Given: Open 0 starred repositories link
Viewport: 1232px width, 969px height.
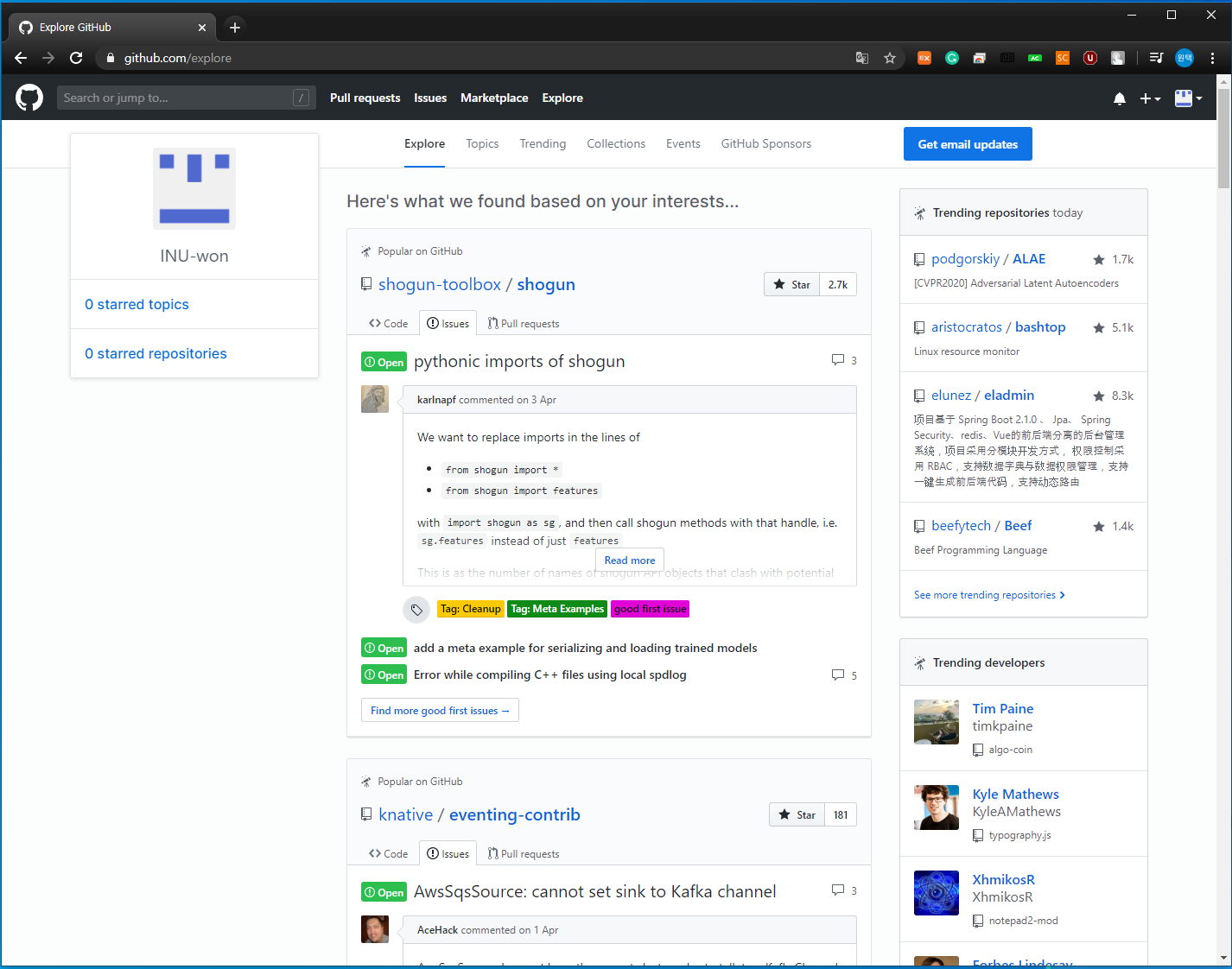Looking at the screenshot, I should coord(156,353).
